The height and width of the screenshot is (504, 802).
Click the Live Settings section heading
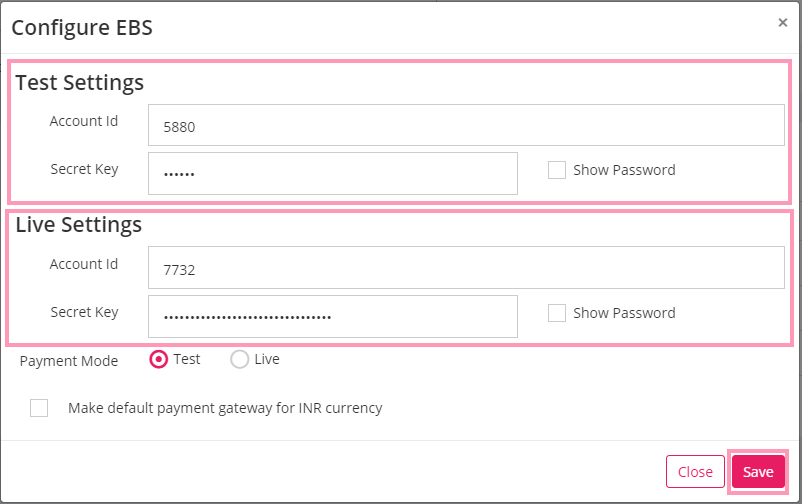79,225
